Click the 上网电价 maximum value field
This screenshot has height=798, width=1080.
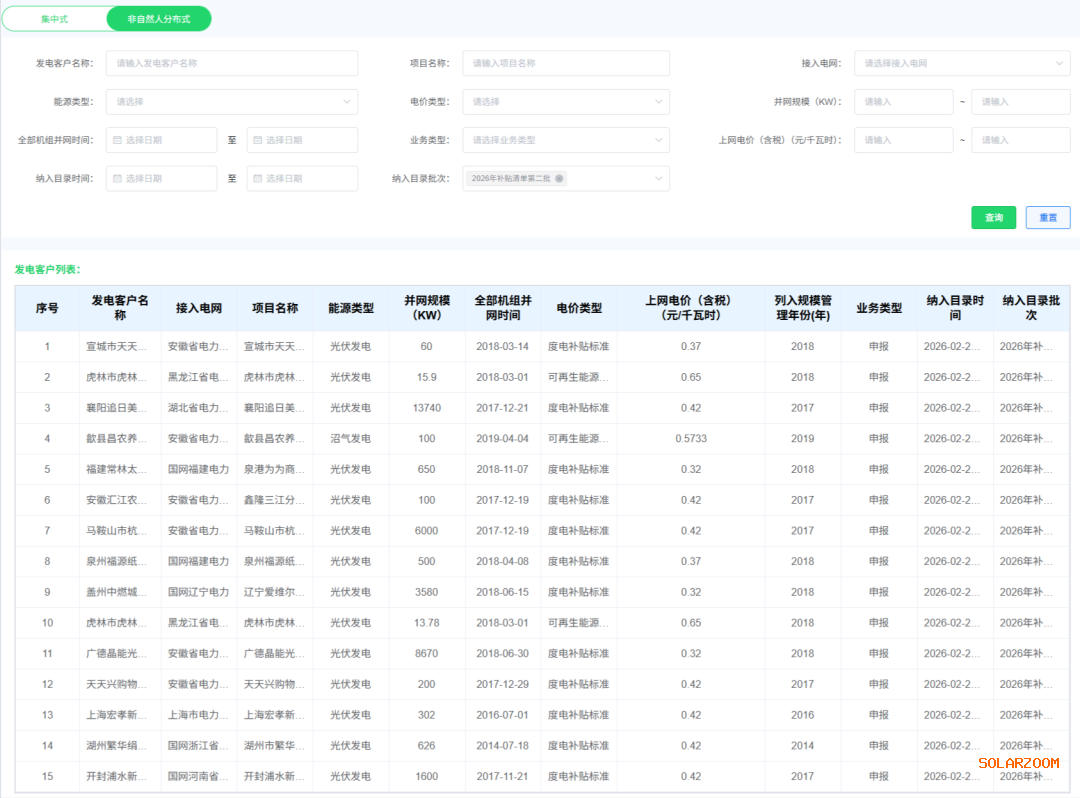[1019, 141]
